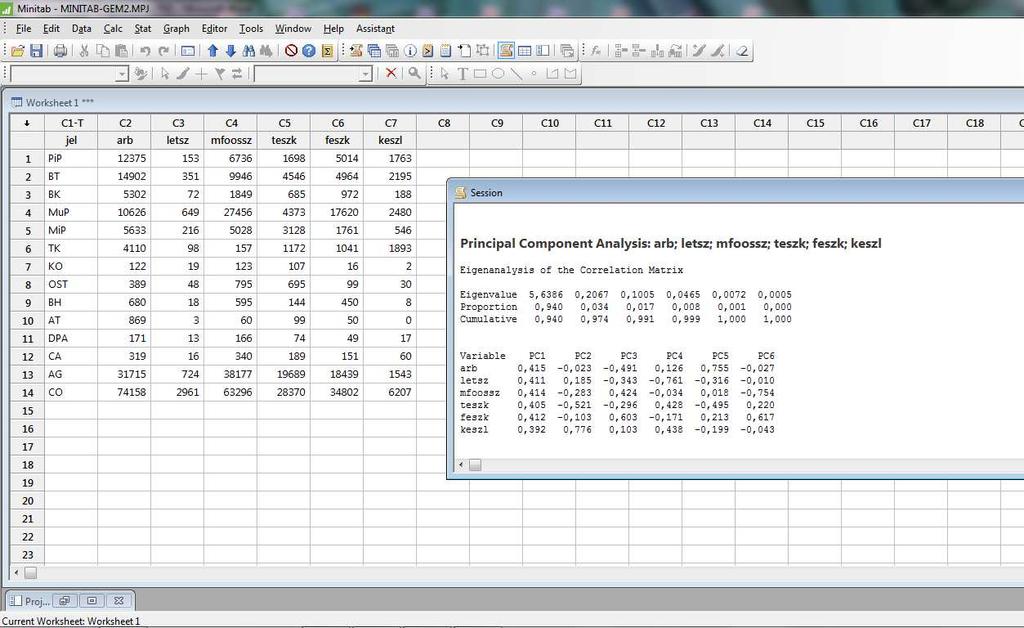Select the arrow pointer tool in graph annotation toolbar
The image size is (1024, 628).
click(445, 74)
